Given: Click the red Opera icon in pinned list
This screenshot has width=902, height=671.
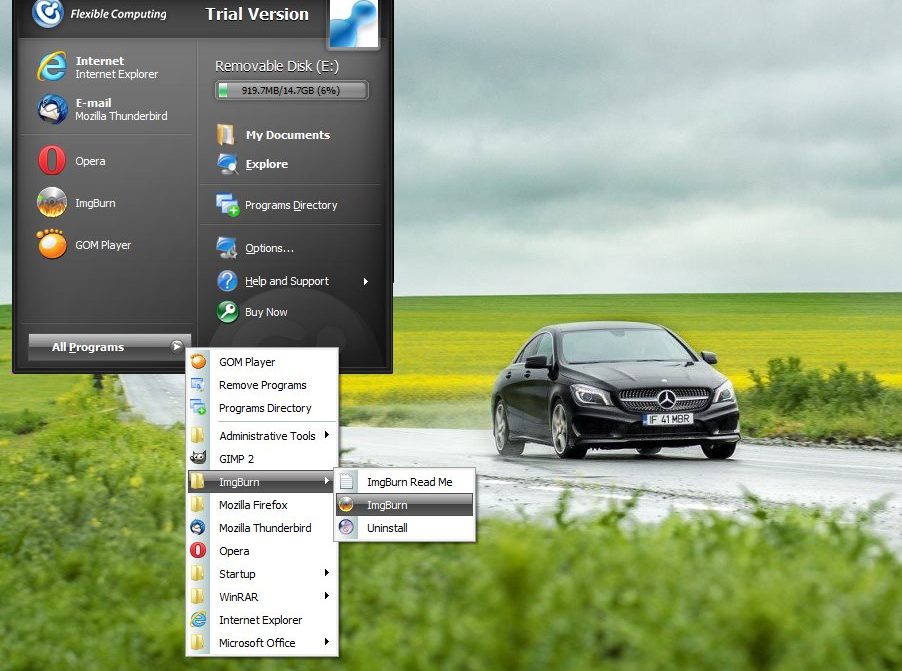Looking at the screenshot, I should (52, 161).
